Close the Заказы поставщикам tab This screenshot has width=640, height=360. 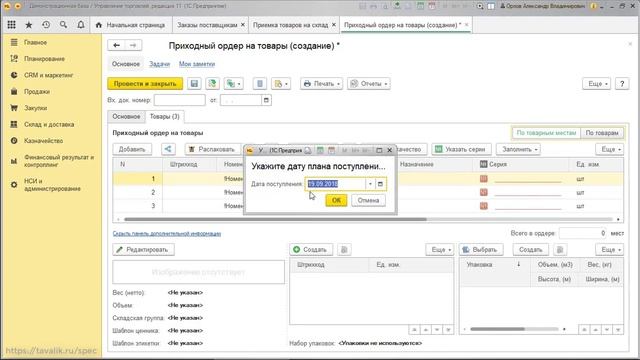pyautogui.click(x=243, y=25)
